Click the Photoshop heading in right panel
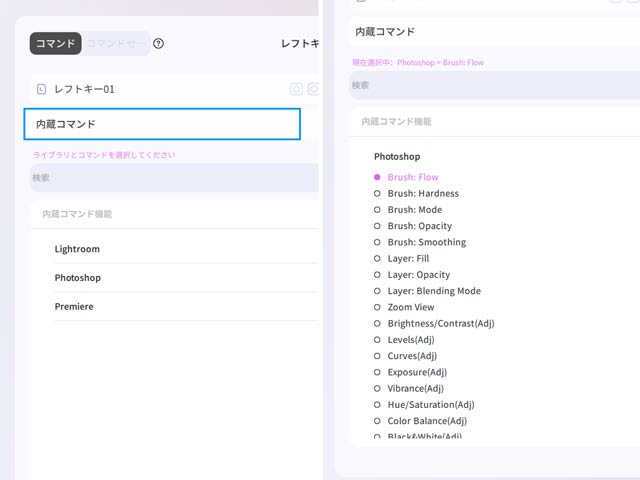 397,157
